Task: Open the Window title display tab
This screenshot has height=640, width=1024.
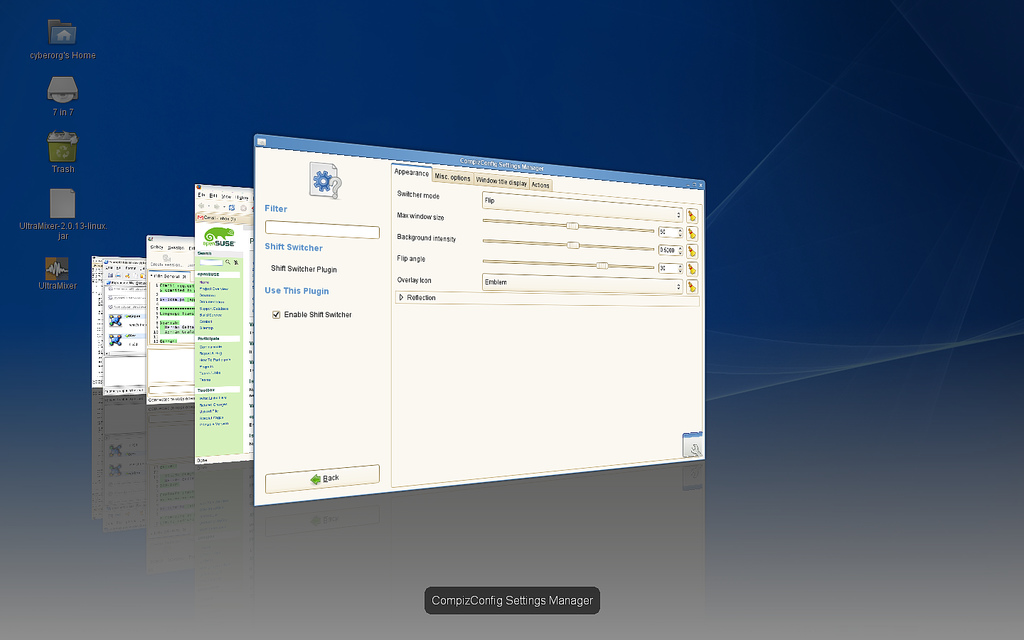Action: pyautogui.click(x=501, y=182)
